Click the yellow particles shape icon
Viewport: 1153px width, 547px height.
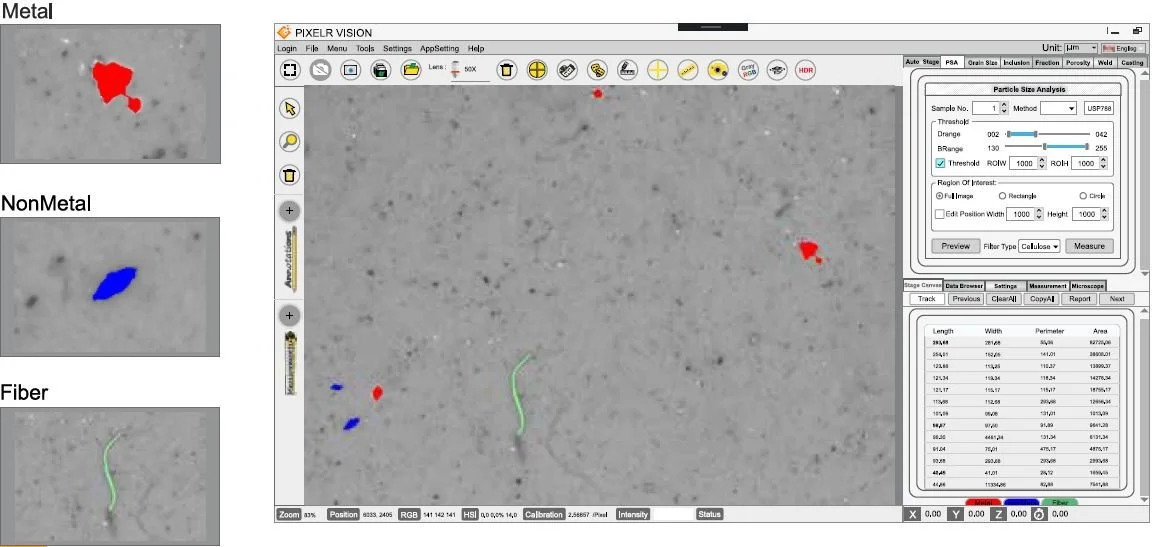click(x=597, y=71)
